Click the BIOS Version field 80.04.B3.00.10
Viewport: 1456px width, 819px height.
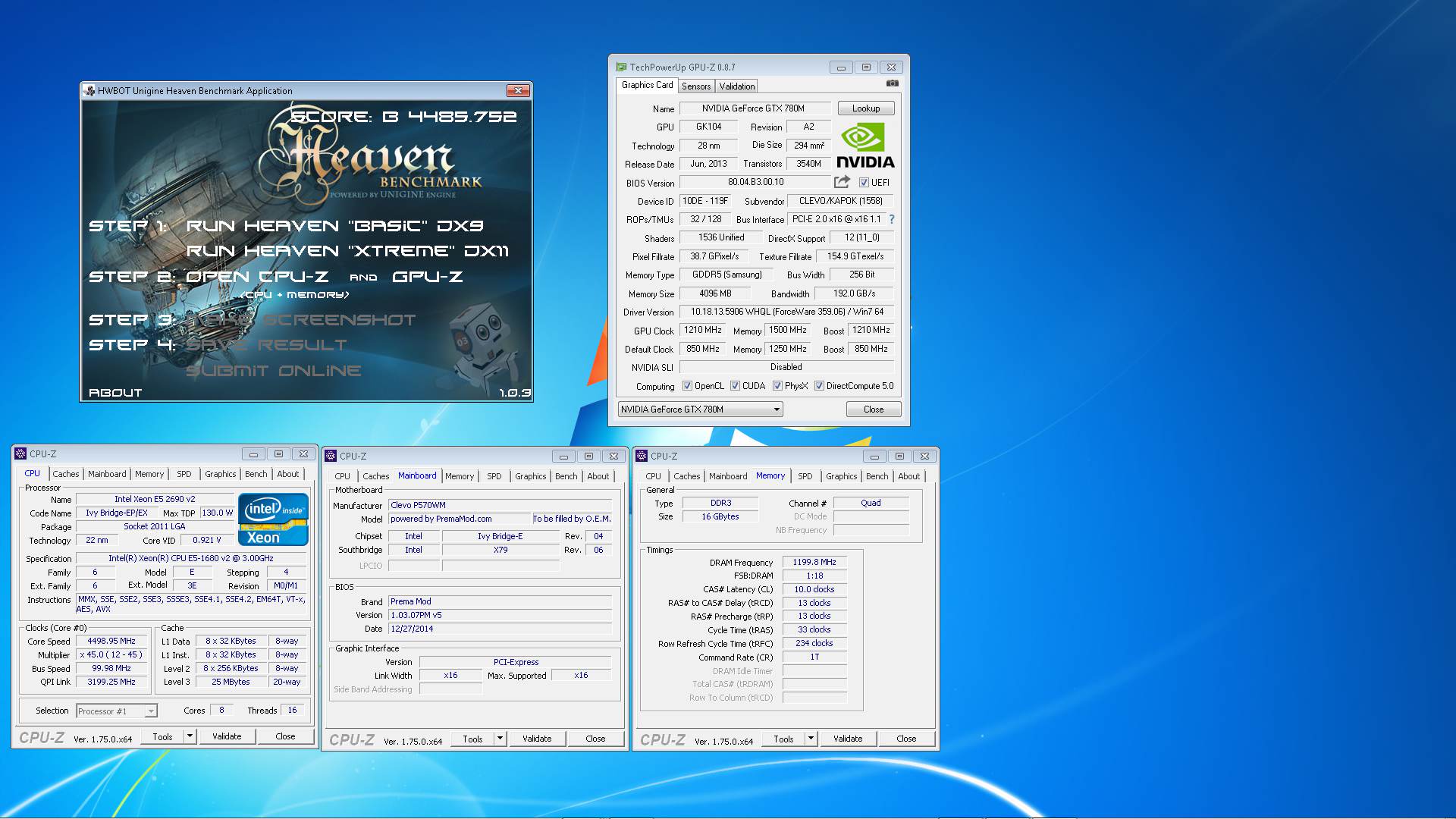coord(755,182)
